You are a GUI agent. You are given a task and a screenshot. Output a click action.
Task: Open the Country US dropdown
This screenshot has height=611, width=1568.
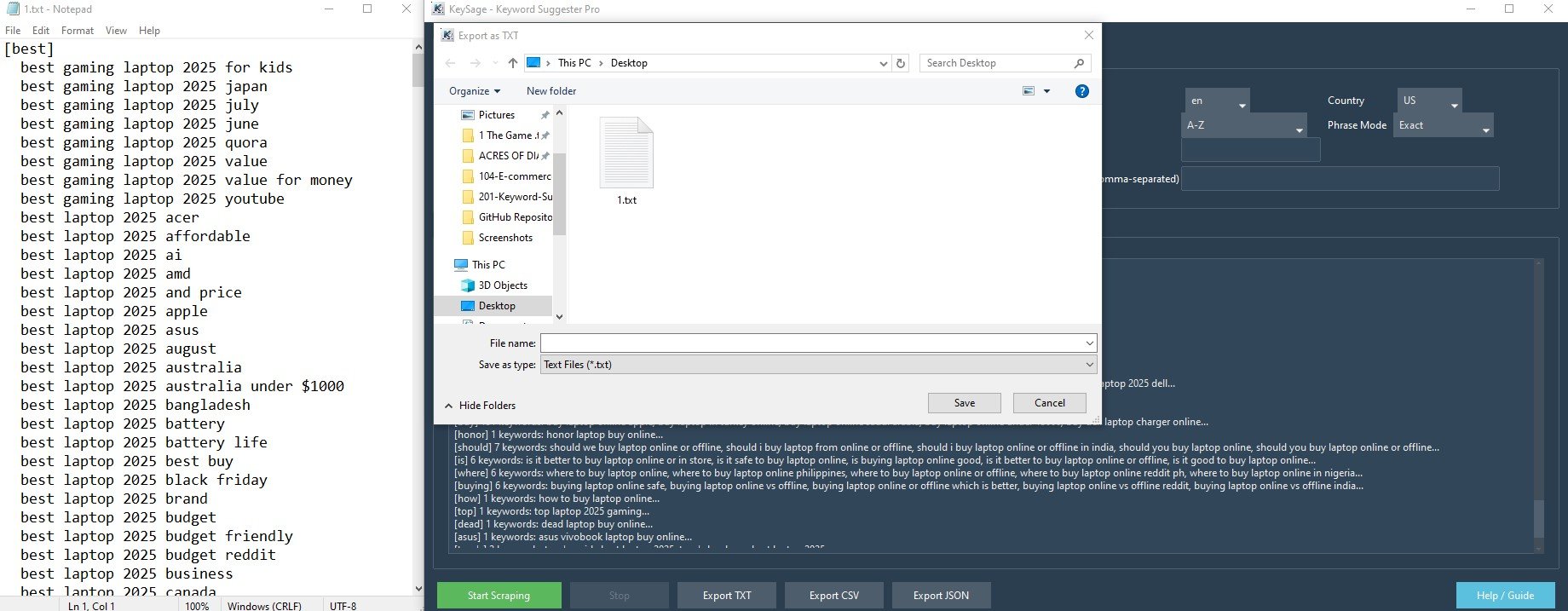tap(1429, 101)
